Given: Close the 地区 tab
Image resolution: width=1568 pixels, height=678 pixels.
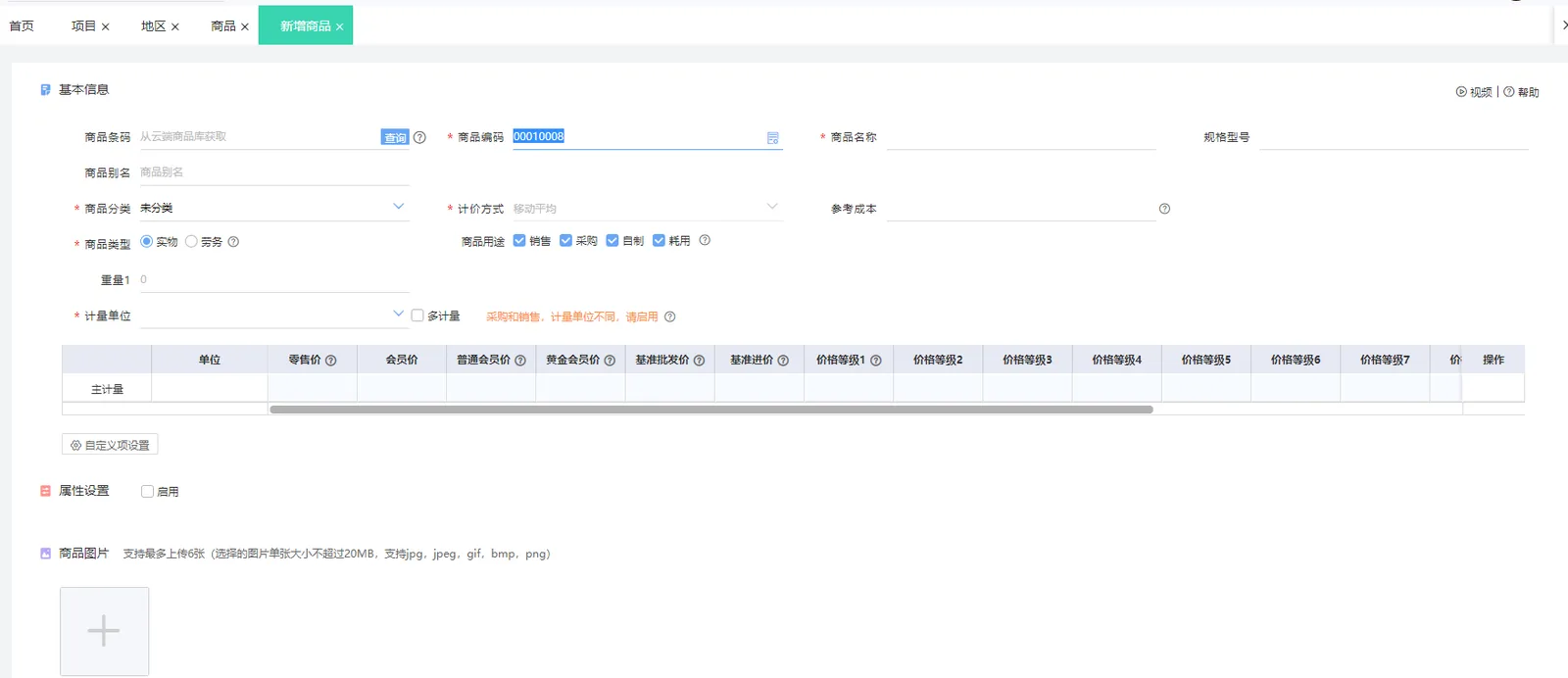Looking at the screenshot, I should pyautogui.click(x=175, y=27).
